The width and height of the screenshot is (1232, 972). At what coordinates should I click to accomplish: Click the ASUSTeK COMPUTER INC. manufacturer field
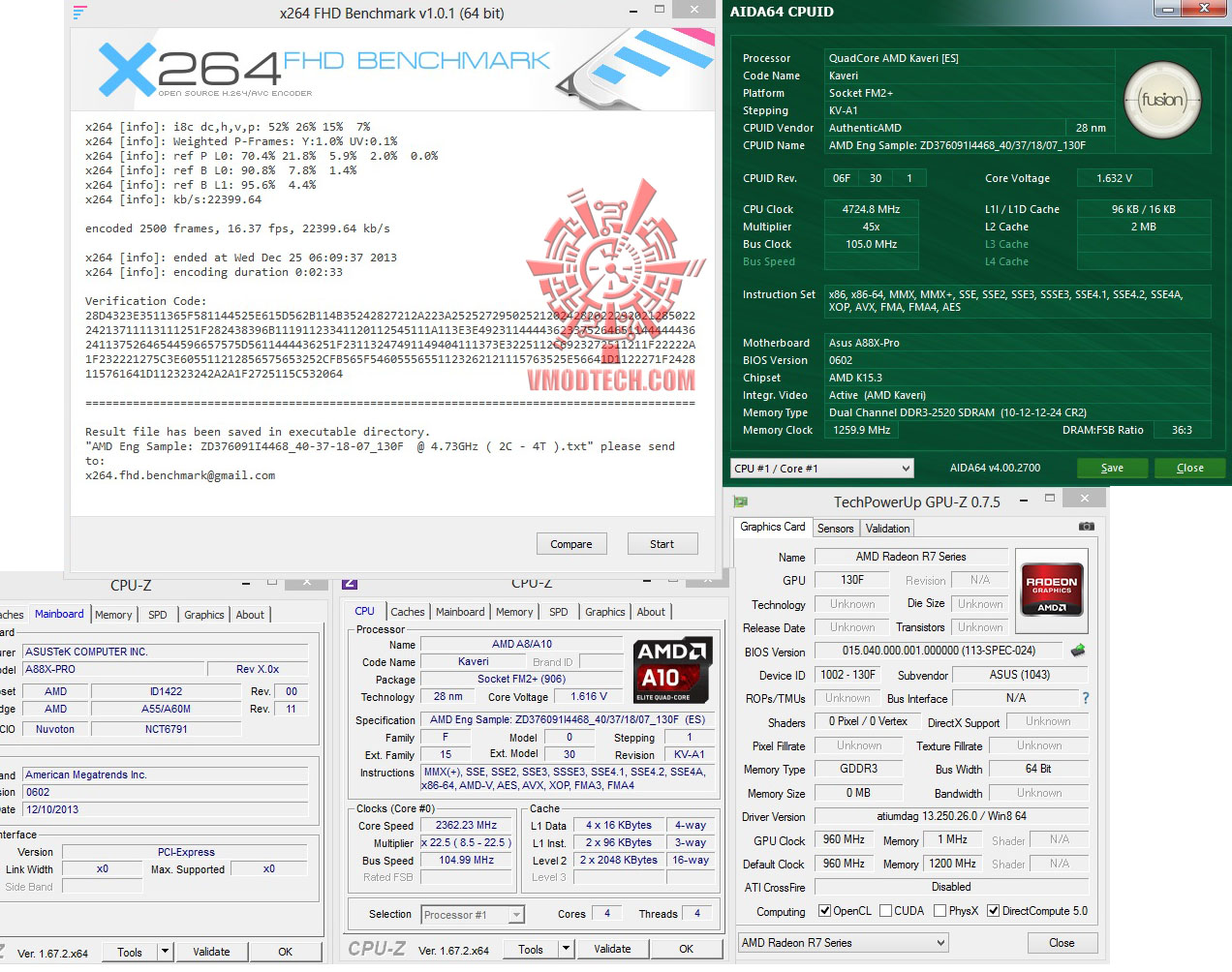[x=166, y=652]
